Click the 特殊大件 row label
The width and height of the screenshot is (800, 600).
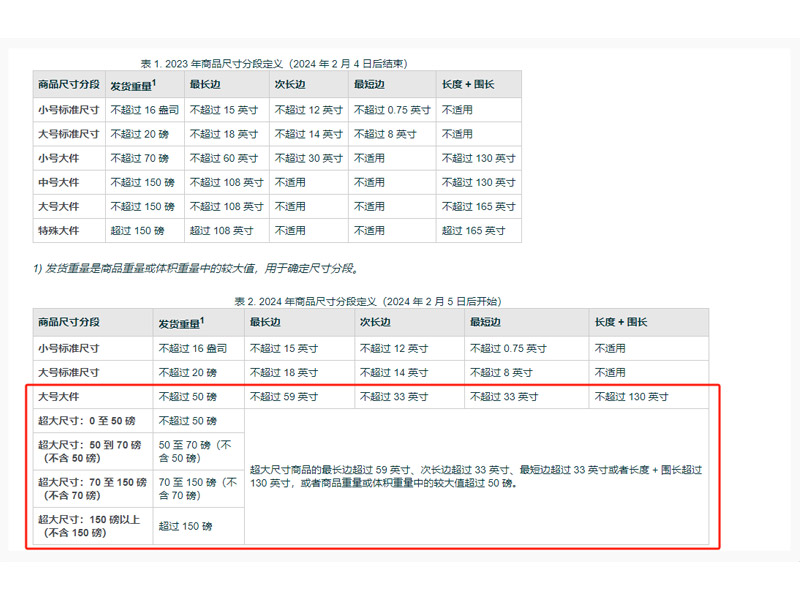(58, 231)
